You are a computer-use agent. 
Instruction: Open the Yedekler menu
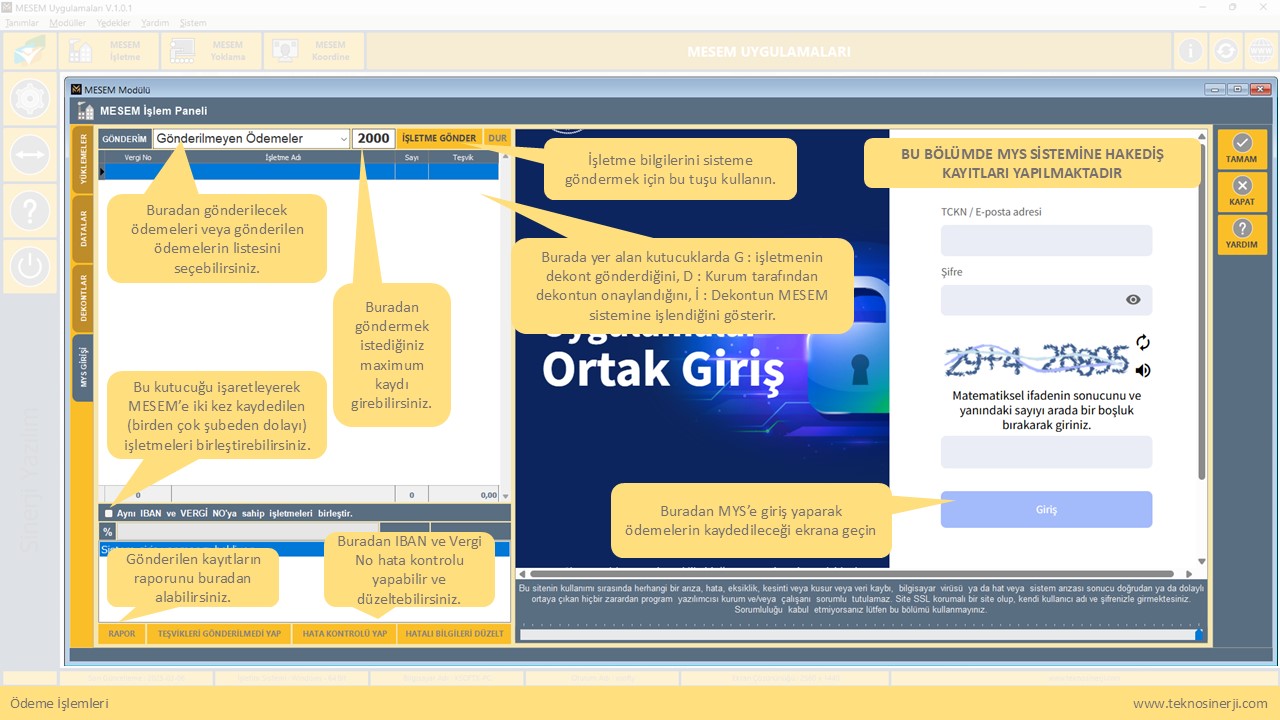point(113,23)
